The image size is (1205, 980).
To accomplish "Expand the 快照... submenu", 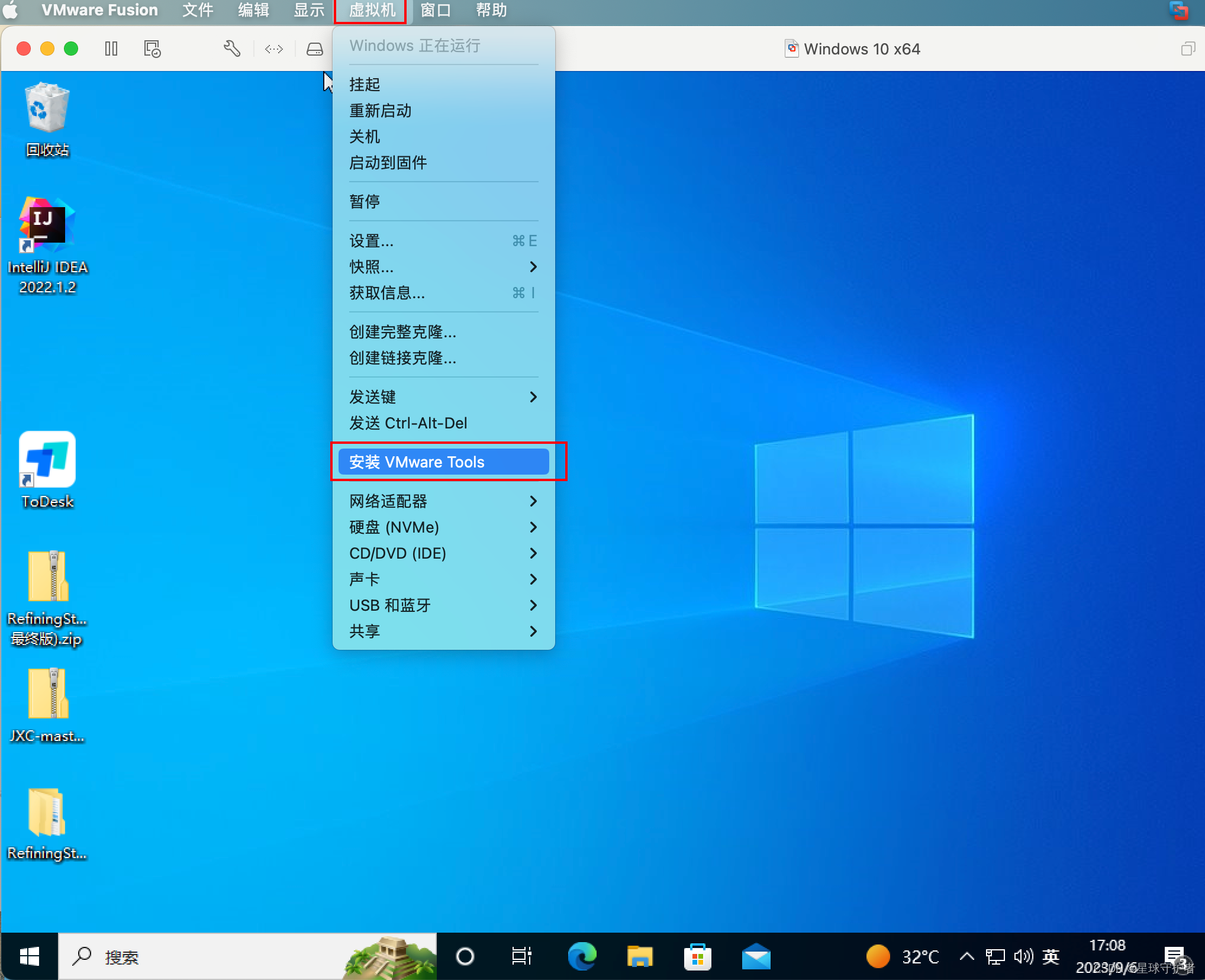I will [443, 267].
